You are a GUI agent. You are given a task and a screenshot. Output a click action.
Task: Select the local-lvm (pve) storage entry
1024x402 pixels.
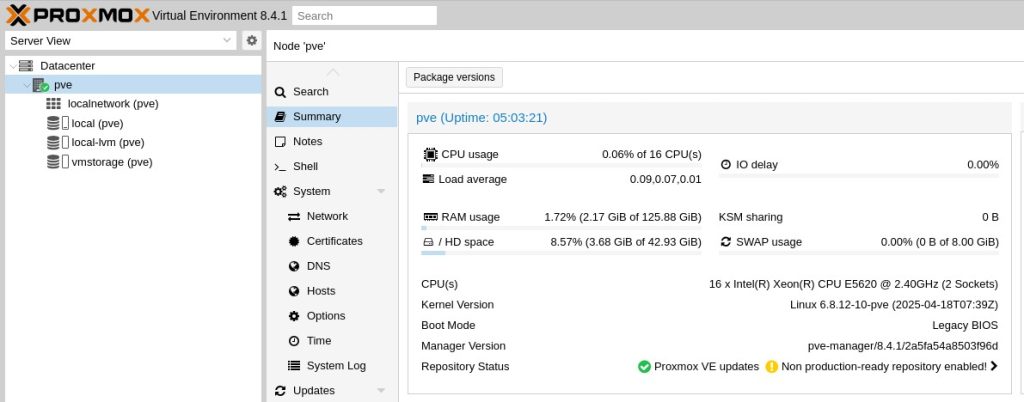[x=107, y=143]
